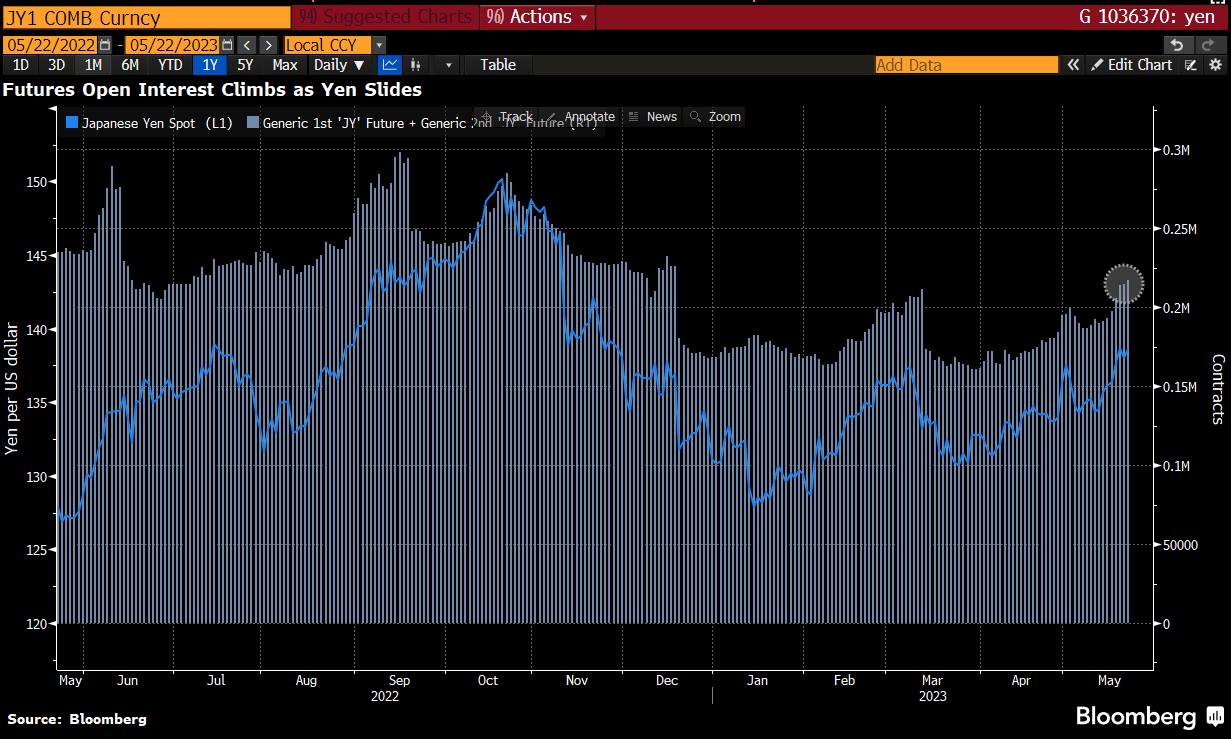Open the Annotate drawing tool
The width and height of the screenshot is (1231, 739).
tap(582, 117)
